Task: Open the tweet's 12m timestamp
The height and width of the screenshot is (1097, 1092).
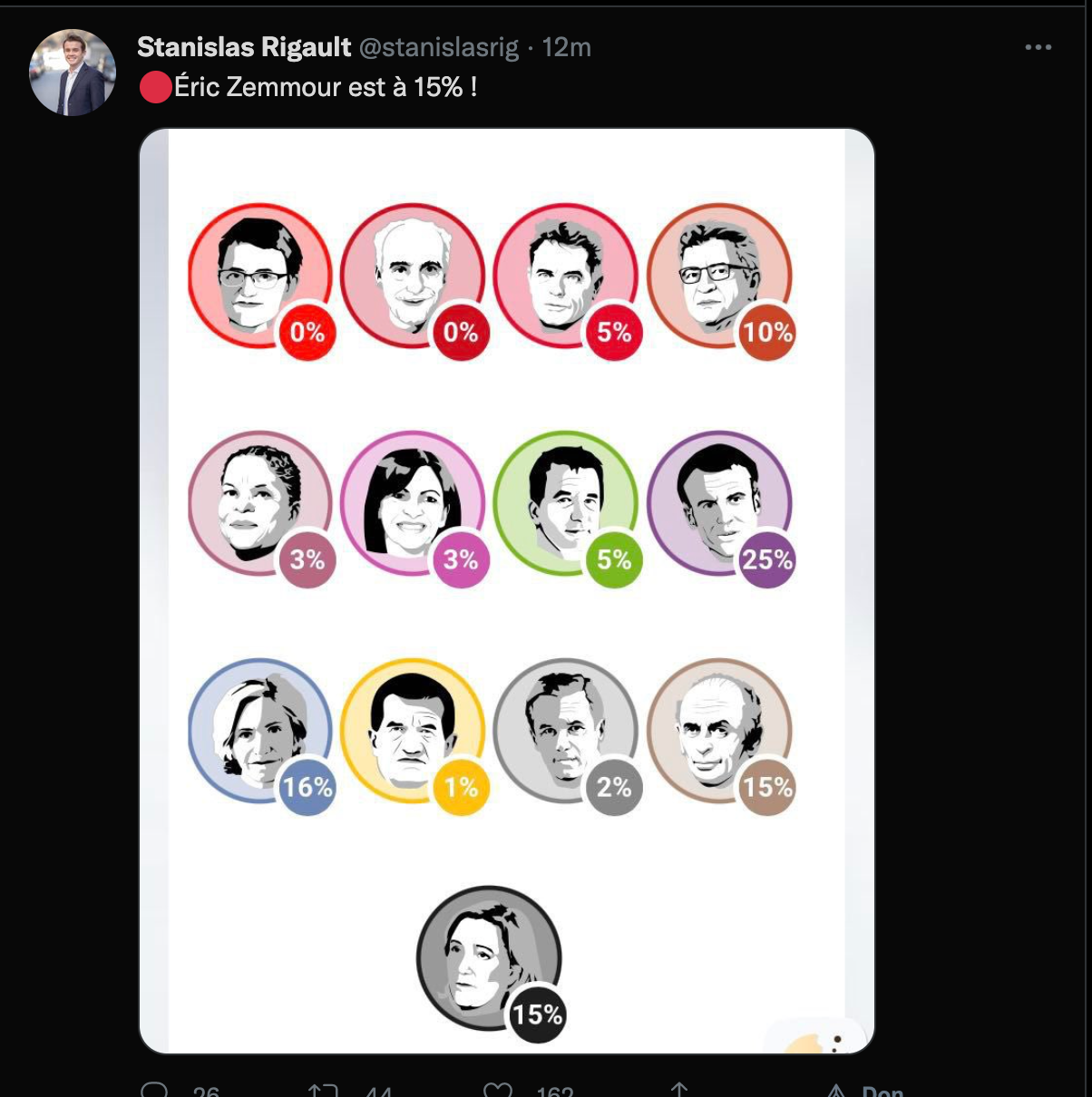Action: (x=566, y=47)
